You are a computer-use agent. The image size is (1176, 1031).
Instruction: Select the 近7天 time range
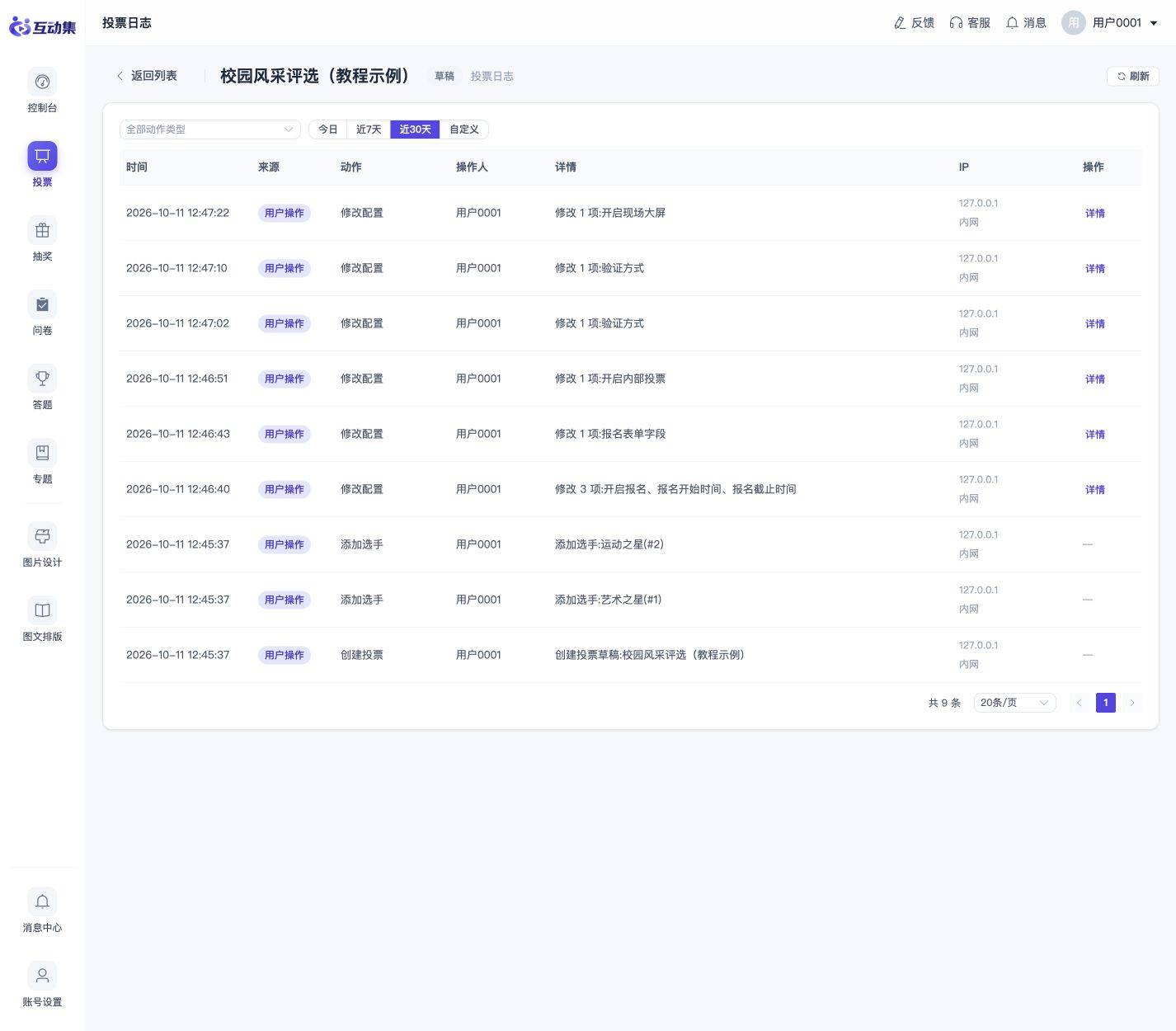[369, 129]
